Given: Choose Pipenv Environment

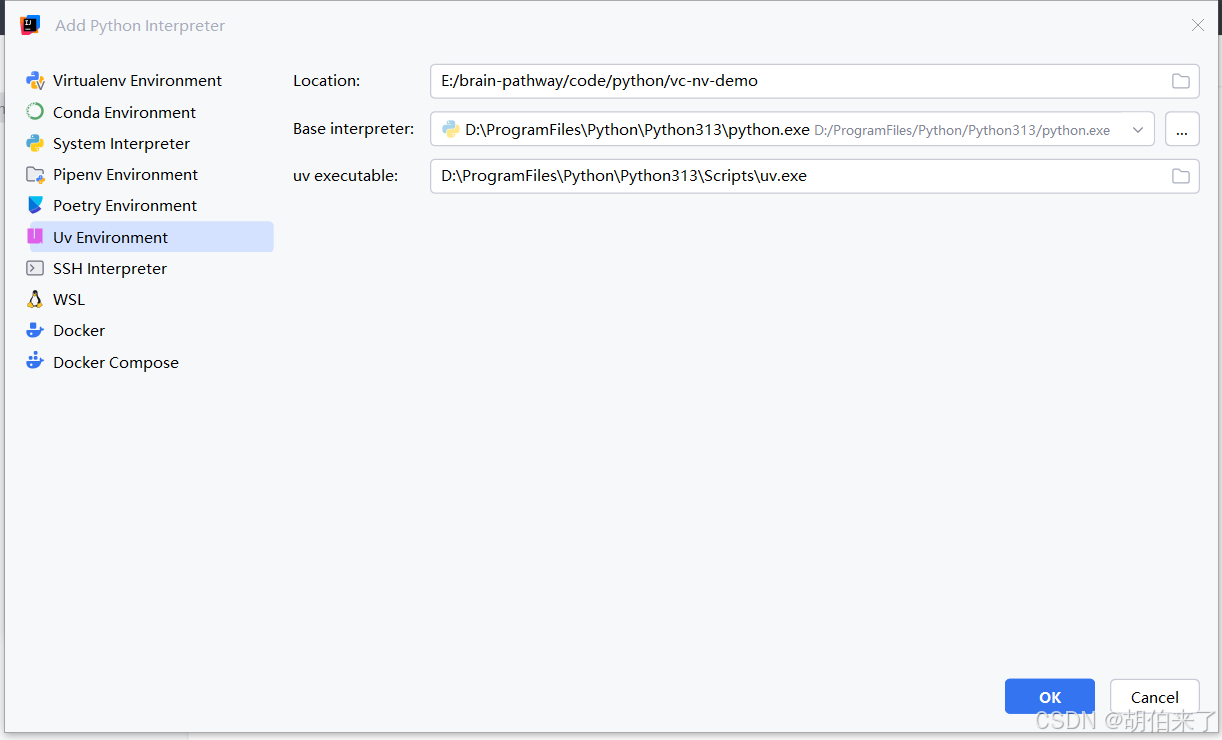Looking at the screenshot, I should pyautogui.click(x=149, y=174).
